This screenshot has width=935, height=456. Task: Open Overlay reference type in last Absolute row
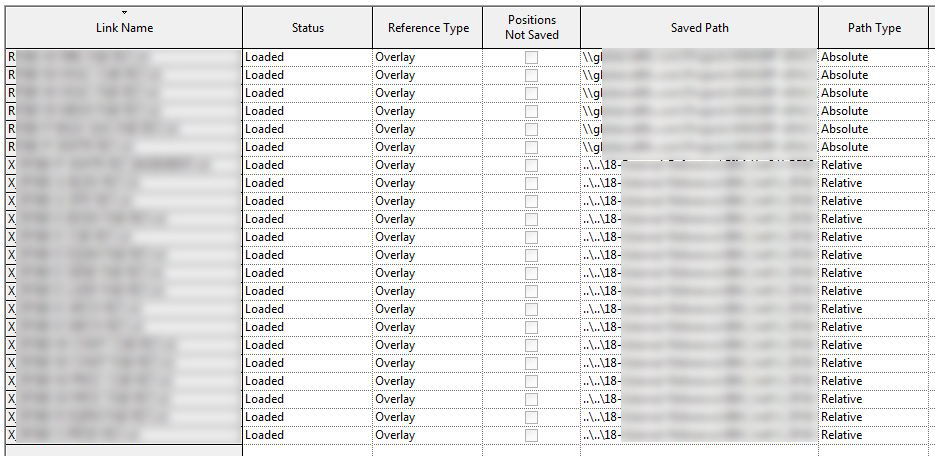[428, 147]
